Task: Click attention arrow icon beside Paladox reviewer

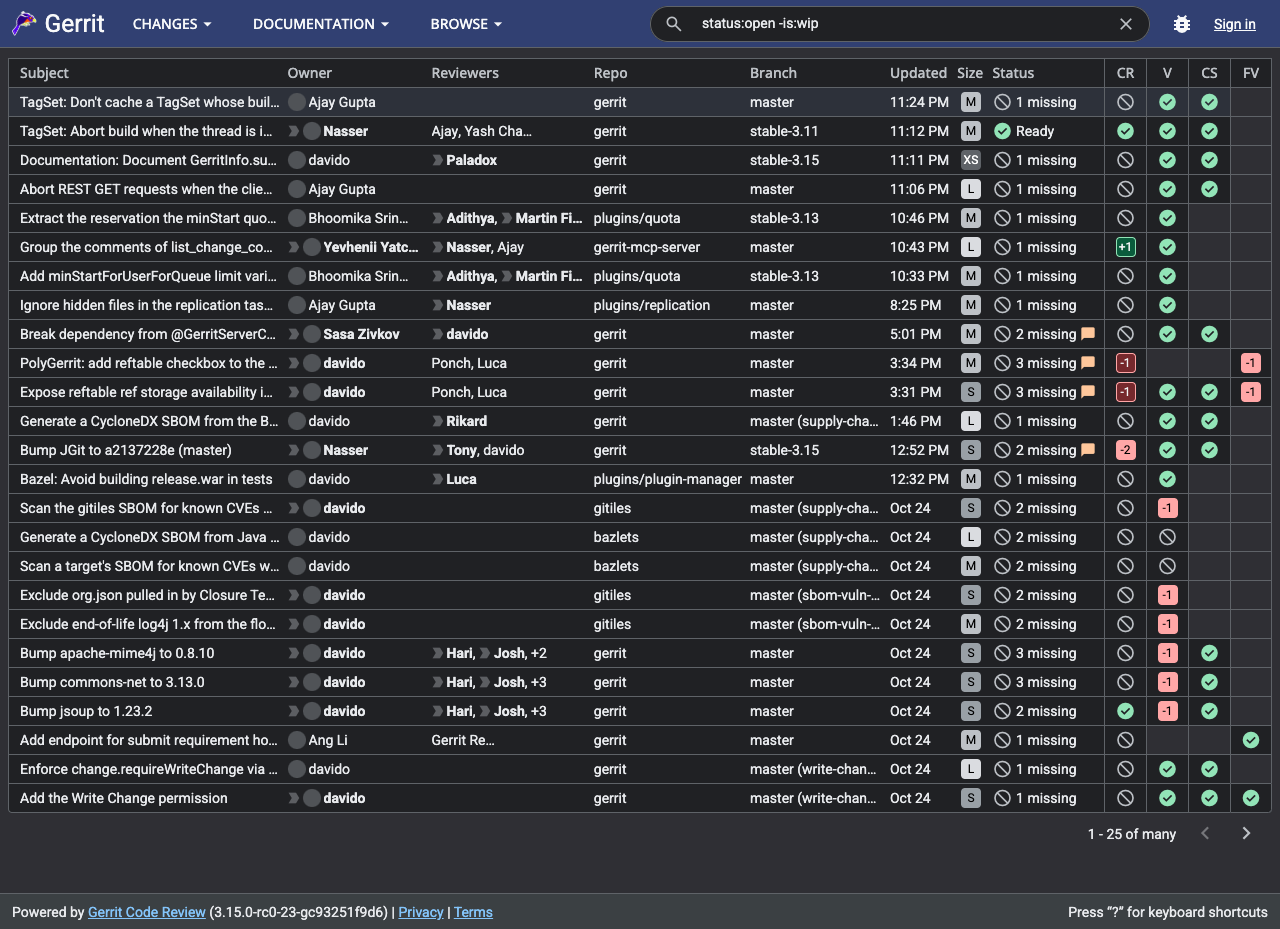Action: click(x=437, y=160)
